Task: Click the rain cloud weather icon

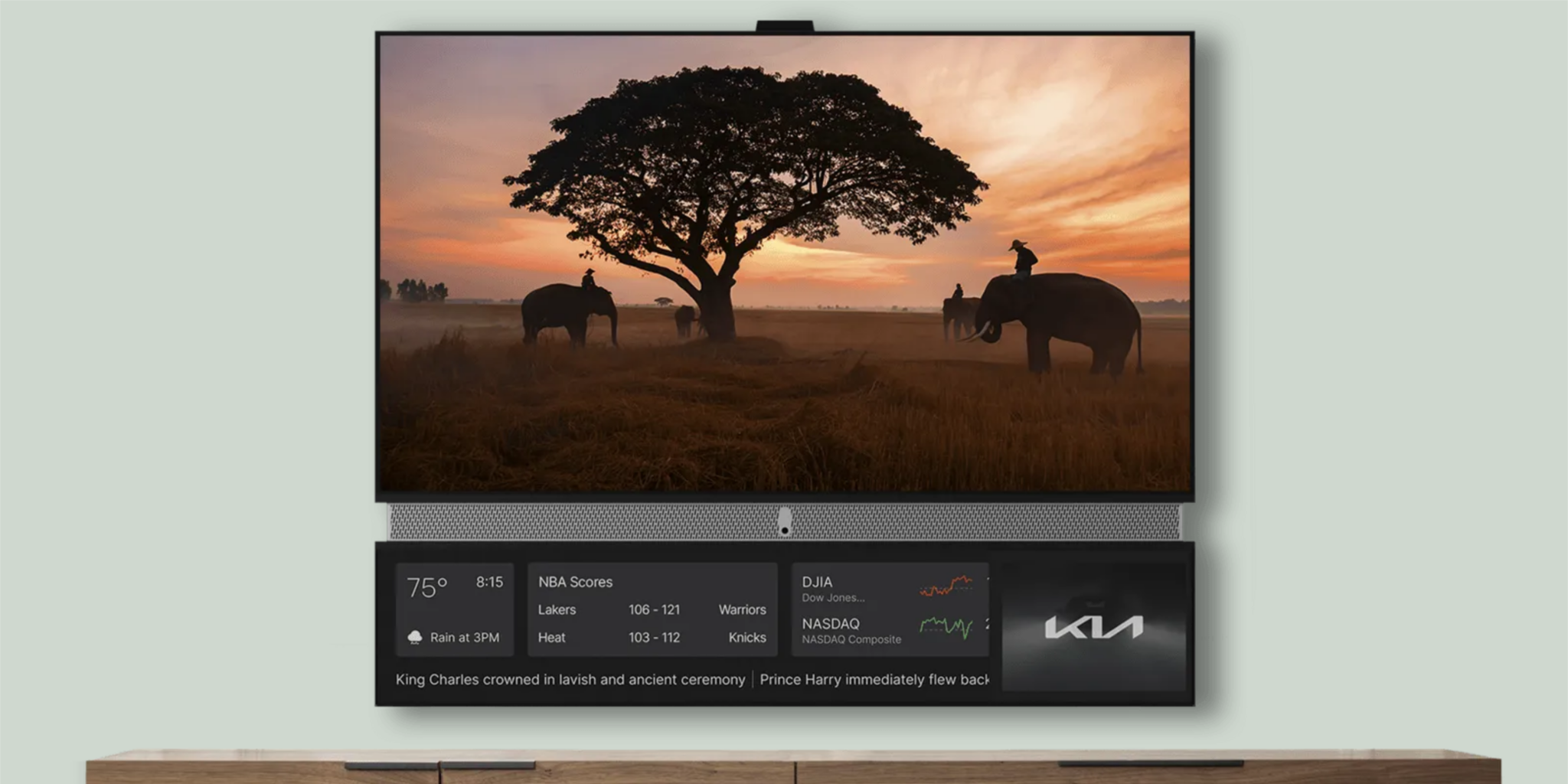Action: (x=415, y=637)
